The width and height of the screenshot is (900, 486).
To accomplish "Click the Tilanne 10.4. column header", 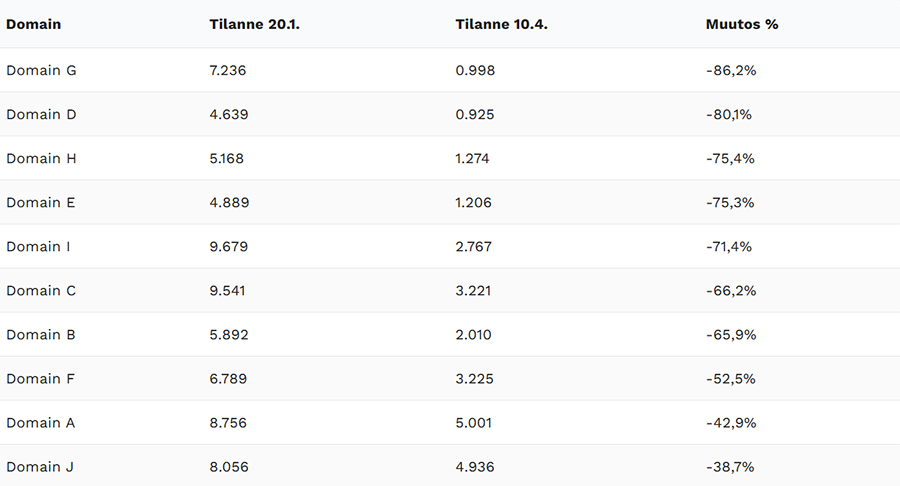I will 499,24.
